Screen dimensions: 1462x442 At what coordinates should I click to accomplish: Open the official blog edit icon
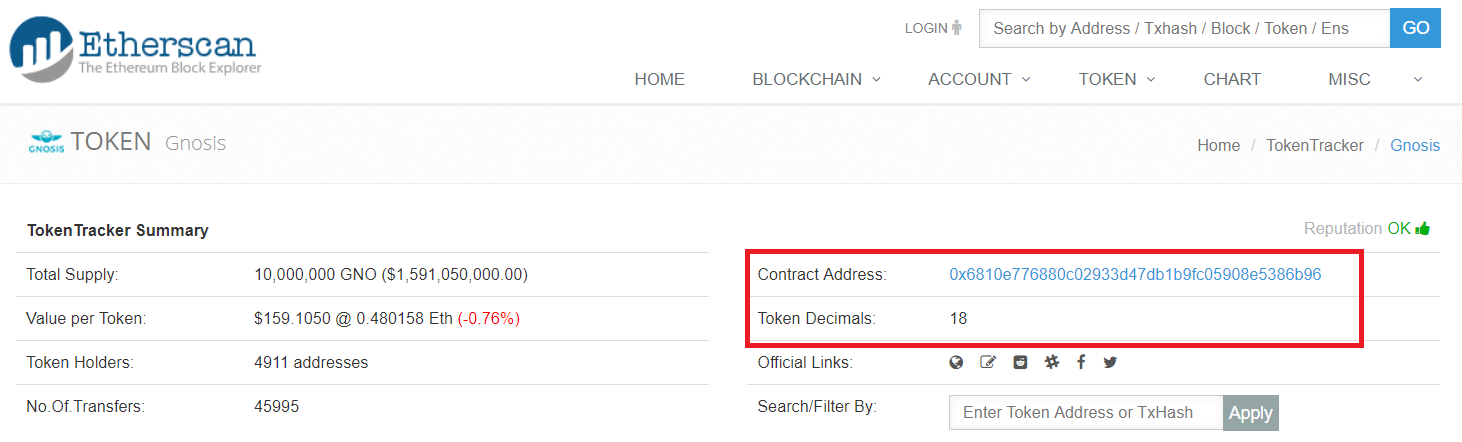(988, 362)
